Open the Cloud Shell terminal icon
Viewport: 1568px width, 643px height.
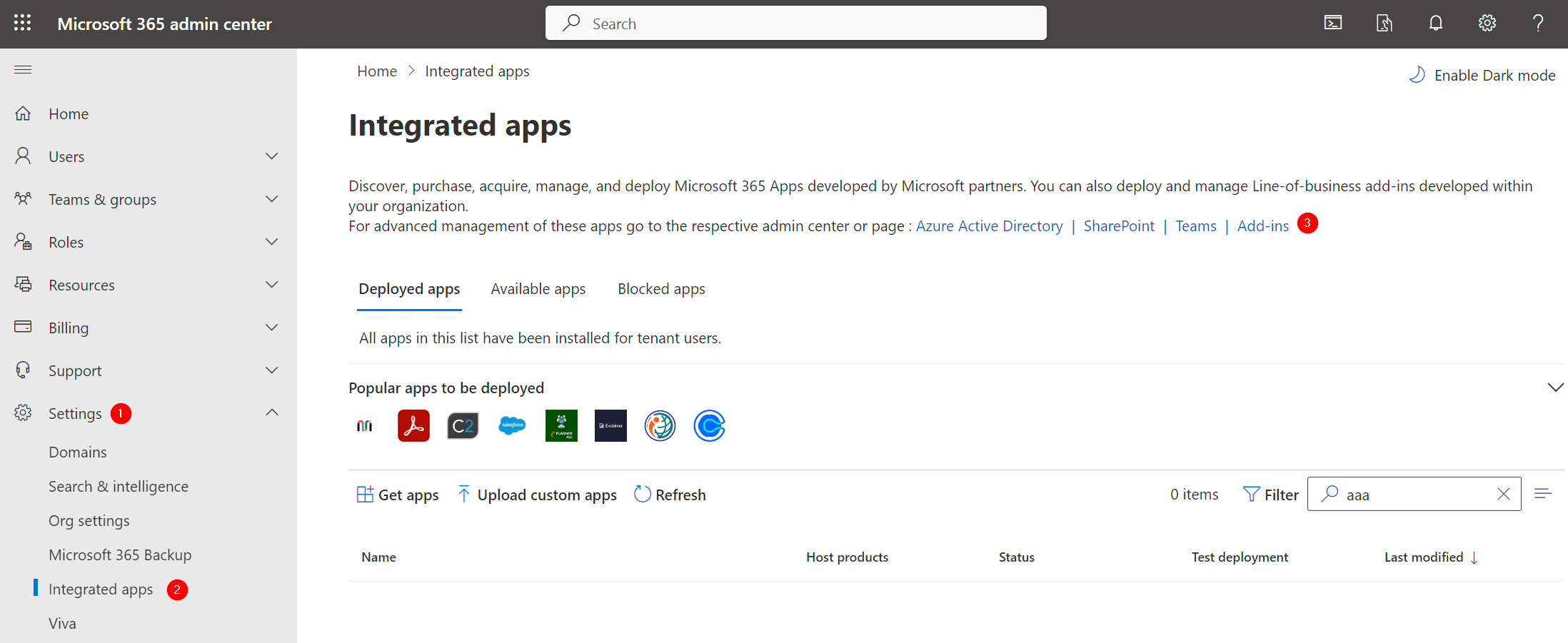tap(1332, 23)
